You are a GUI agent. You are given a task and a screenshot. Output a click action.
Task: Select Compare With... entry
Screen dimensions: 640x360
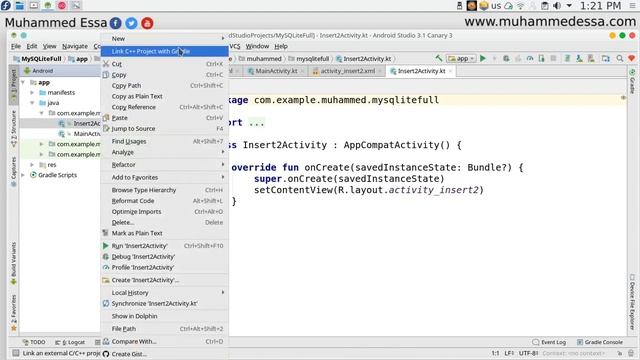pyautogui.click(x=164, y=341)
